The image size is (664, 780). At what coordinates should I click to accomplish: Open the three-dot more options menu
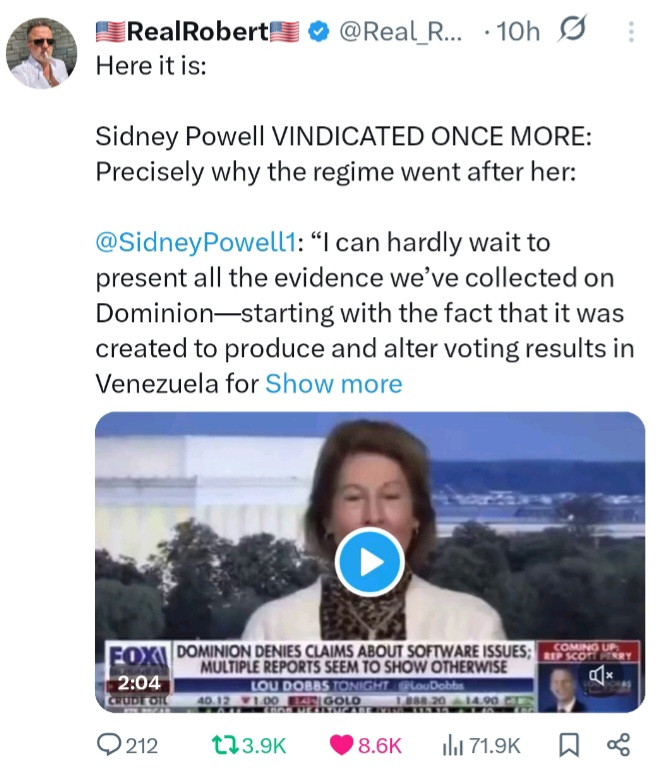click(x=631, y=32)
